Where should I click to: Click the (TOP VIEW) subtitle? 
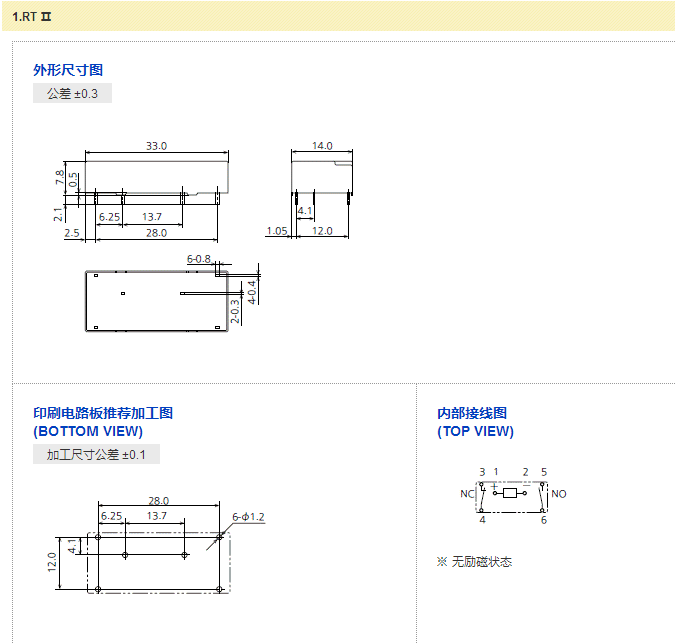(475, 432)
